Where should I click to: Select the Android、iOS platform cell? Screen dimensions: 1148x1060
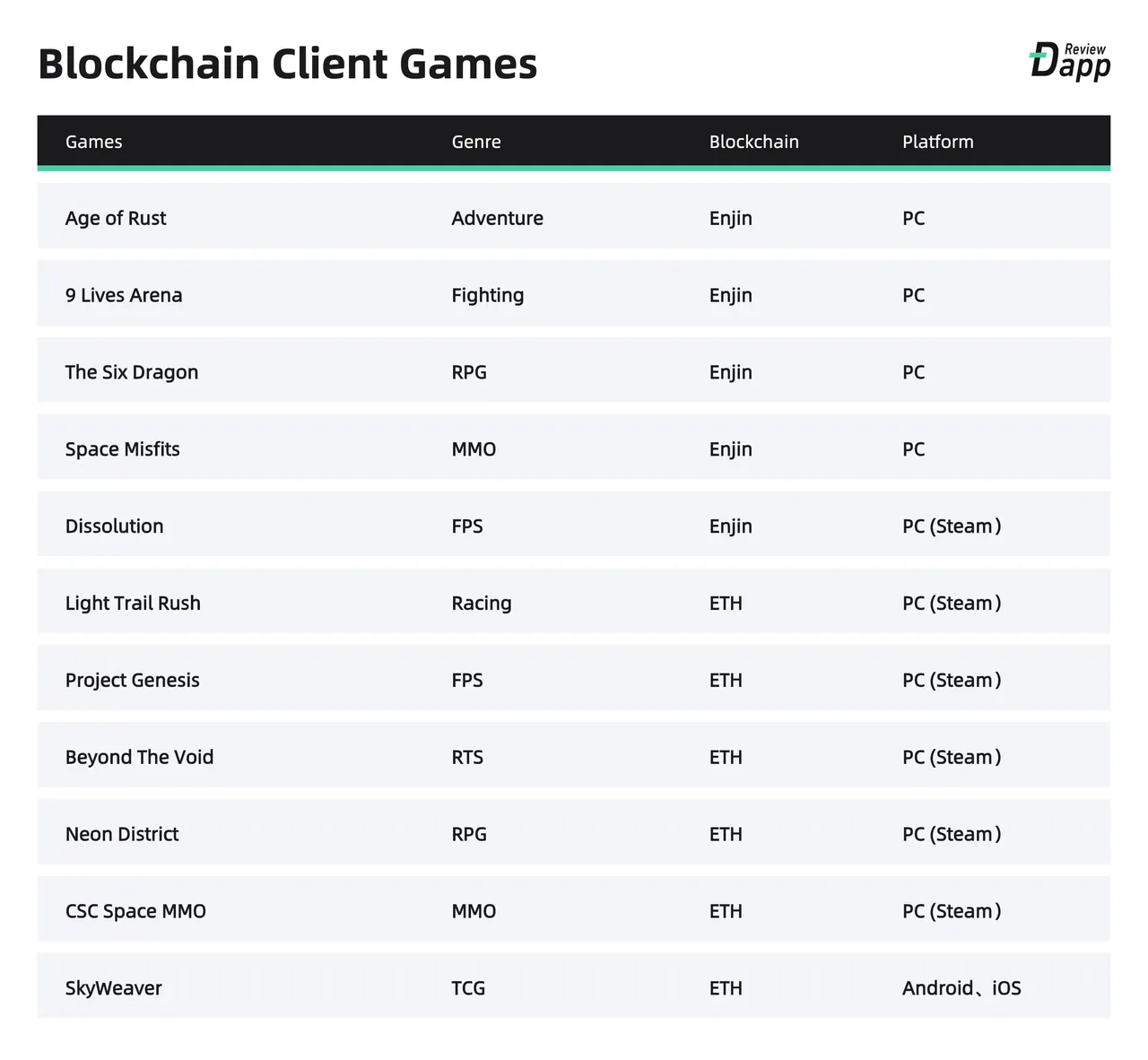pos(961,988)
